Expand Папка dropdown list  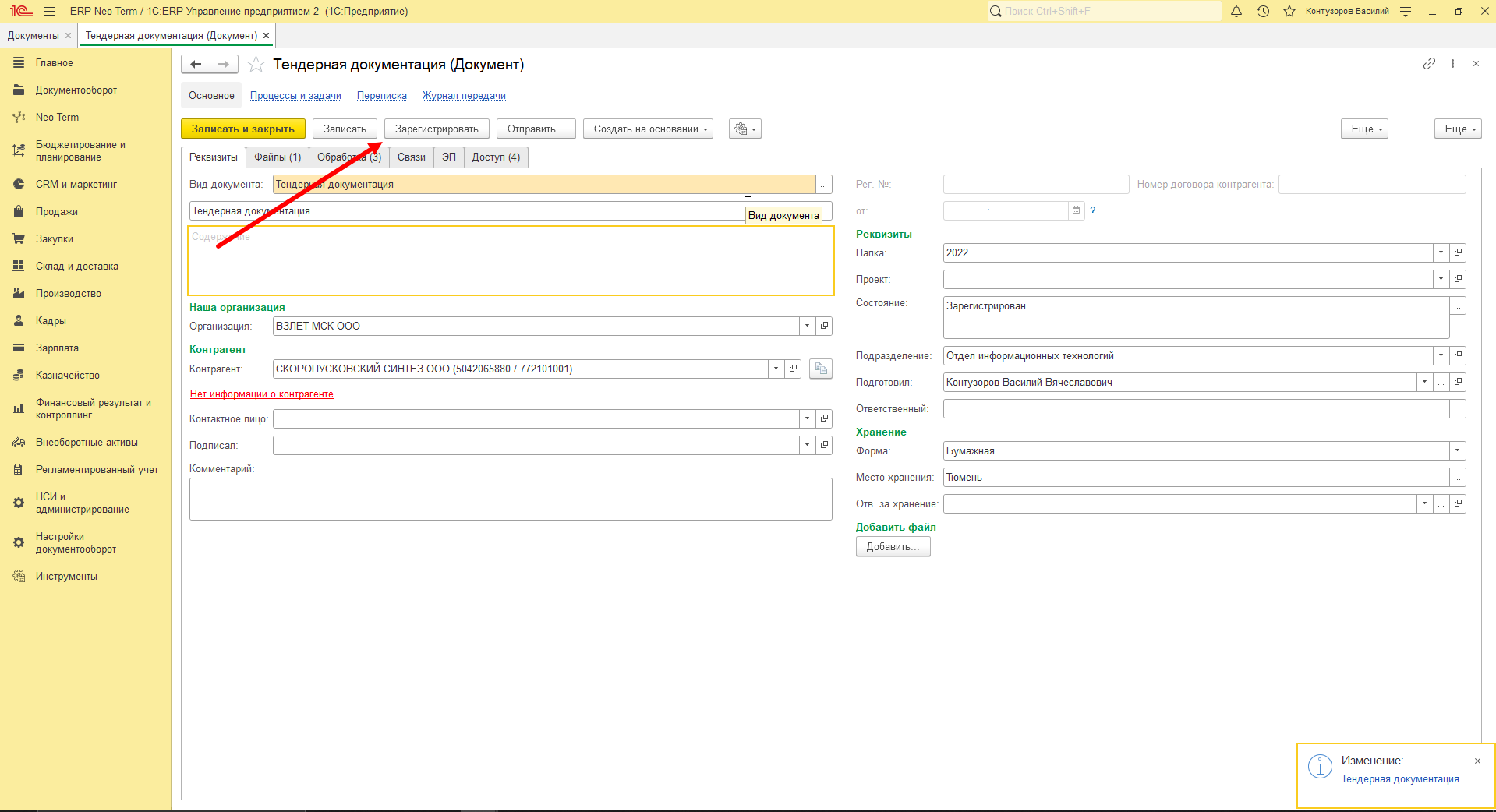tap(1441, 252)
